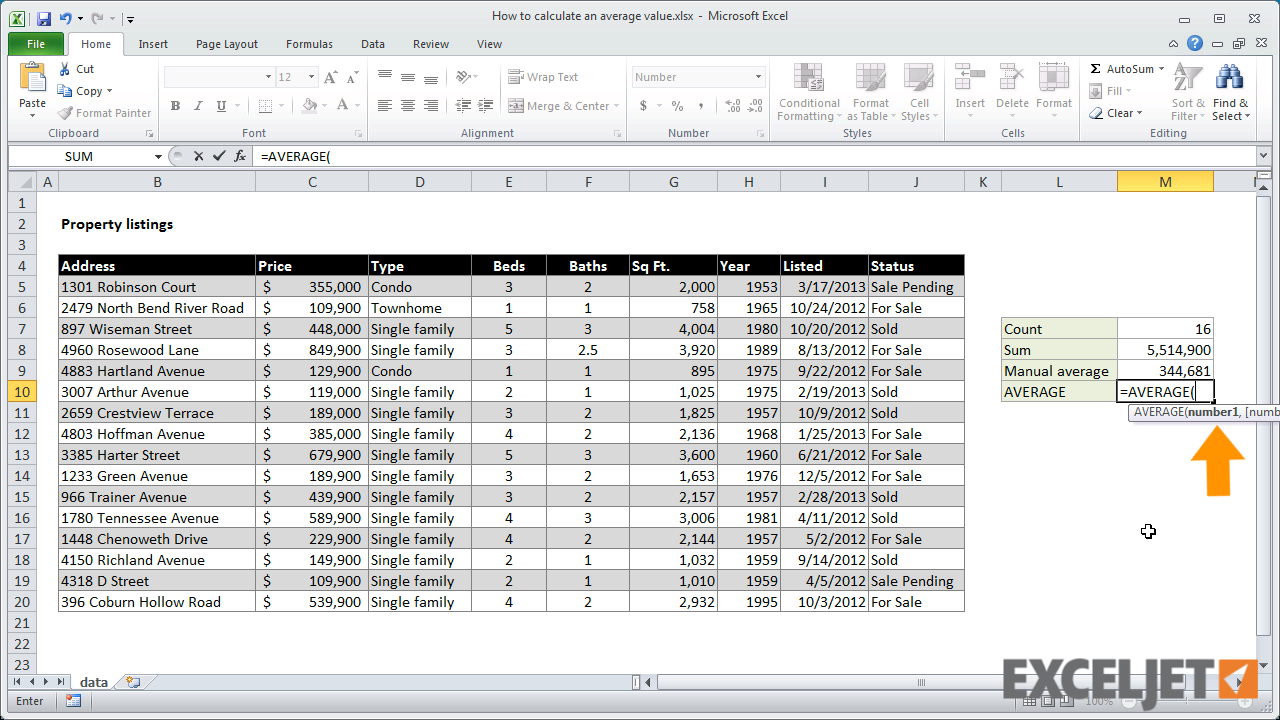
Task: Click the Insert cells icon
Action: (x=969, y=78)
